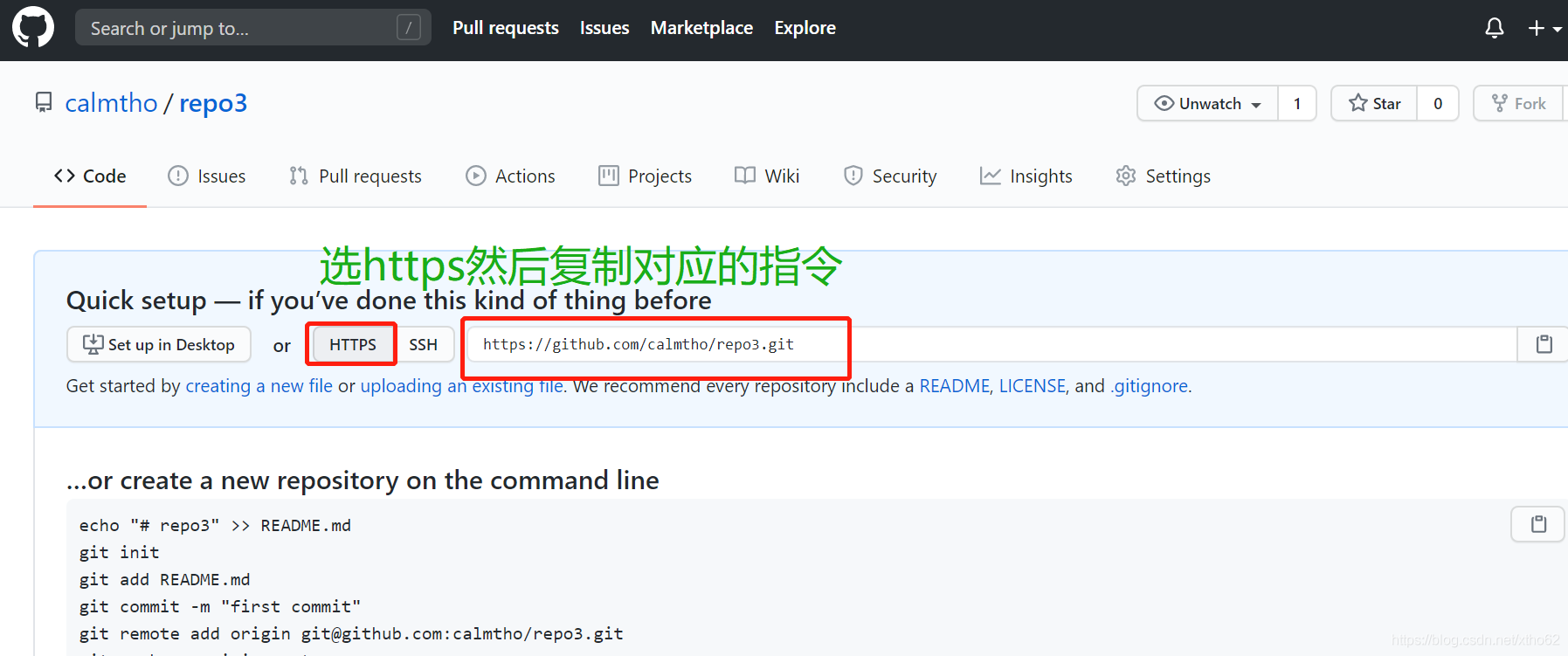Switch to the Insights tab
The image size is (1568, 656).
coord(1026,176)
